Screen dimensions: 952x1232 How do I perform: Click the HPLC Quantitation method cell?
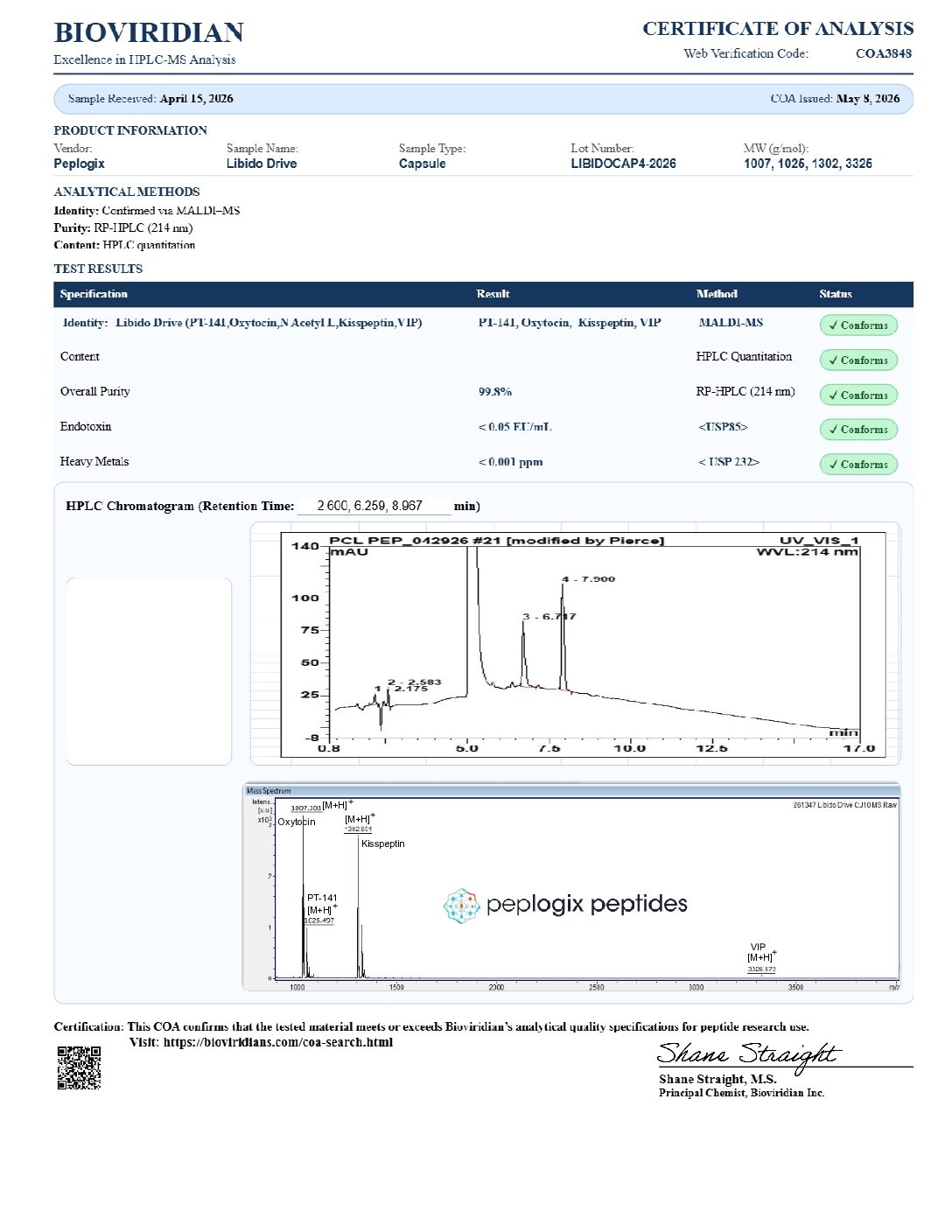pos(744,357)
